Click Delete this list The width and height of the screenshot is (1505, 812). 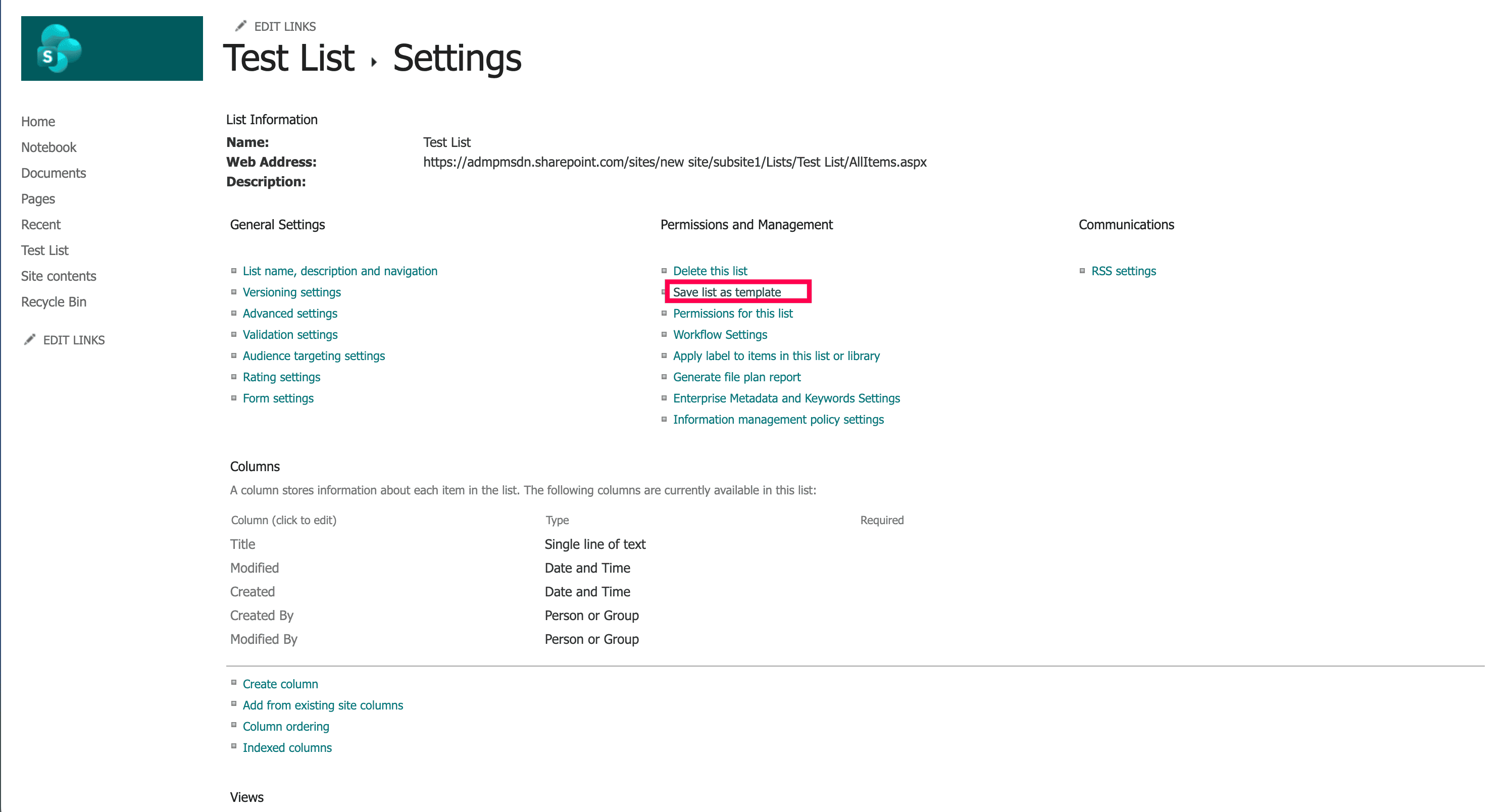(x=710, y=271)
